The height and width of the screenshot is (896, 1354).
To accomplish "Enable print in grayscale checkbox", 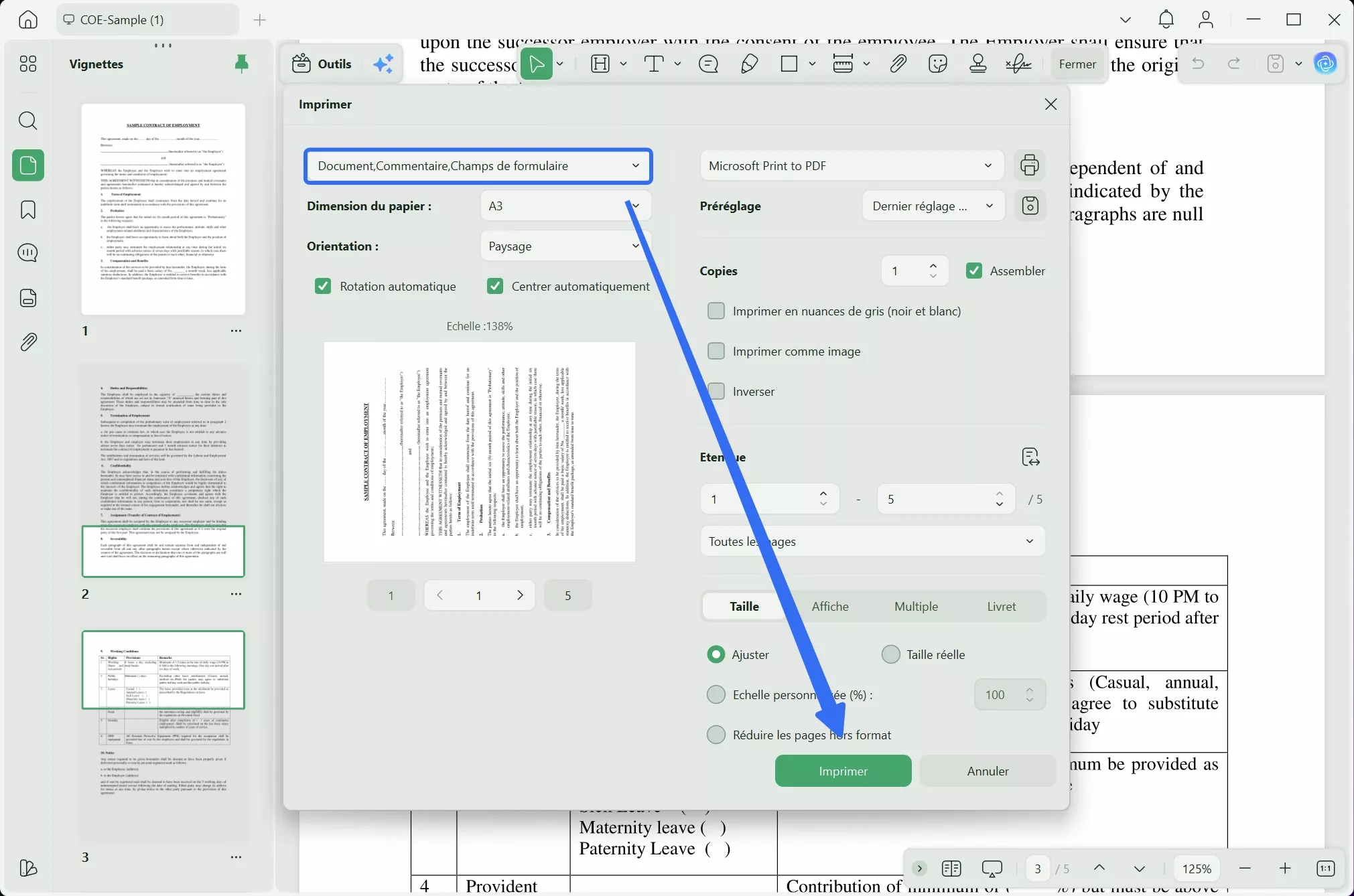I will click(x=716, y=311).
